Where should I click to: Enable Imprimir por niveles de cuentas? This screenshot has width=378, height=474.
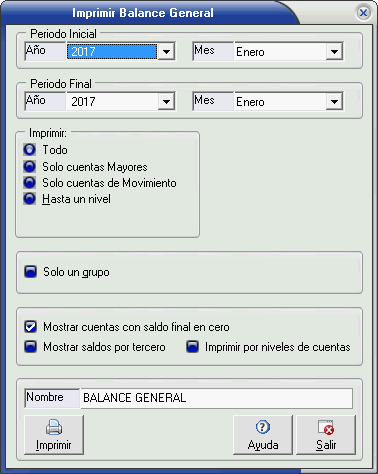[192, 347]
